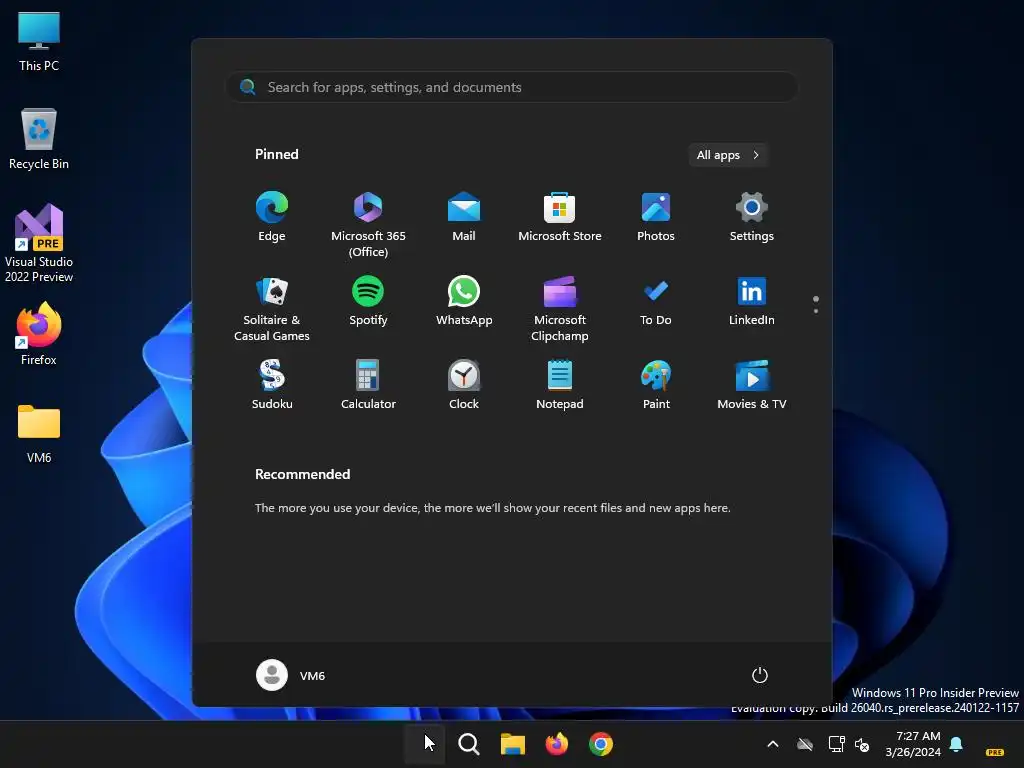
Task: Launch Movies & TV
Action: point(752,385)
